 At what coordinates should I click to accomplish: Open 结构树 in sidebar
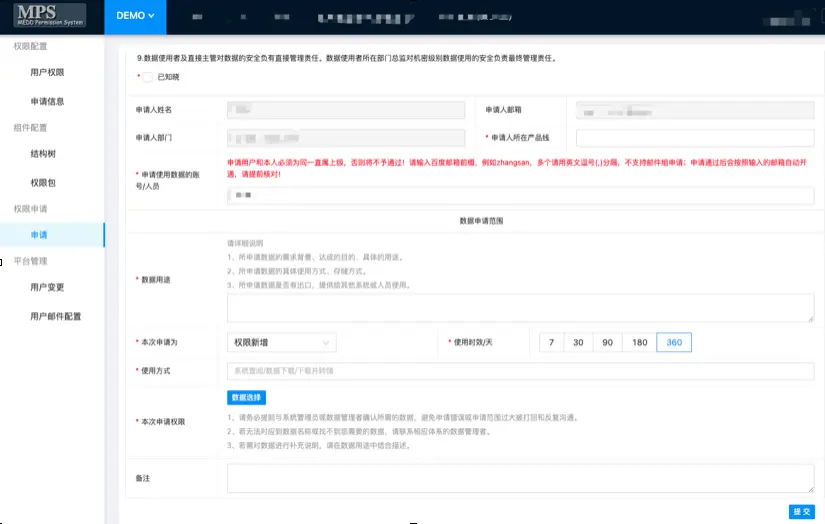click(43, 154)
